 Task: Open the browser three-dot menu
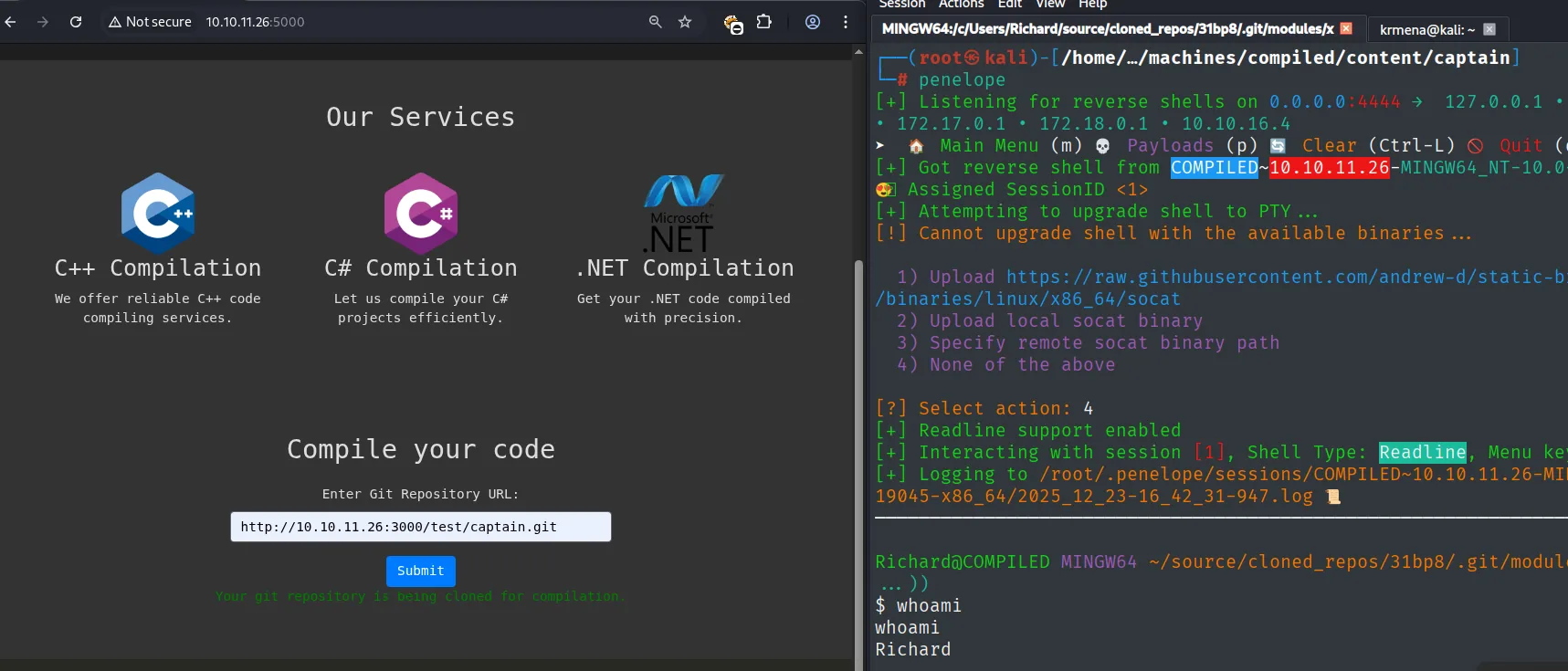pyautogui.click(x=846, y=22)
